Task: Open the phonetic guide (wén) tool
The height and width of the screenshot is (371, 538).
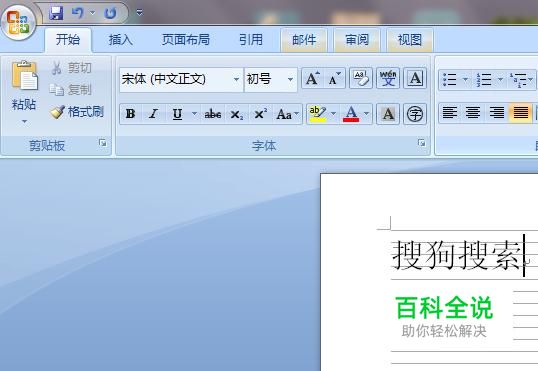Action: (x=388, y=79)
